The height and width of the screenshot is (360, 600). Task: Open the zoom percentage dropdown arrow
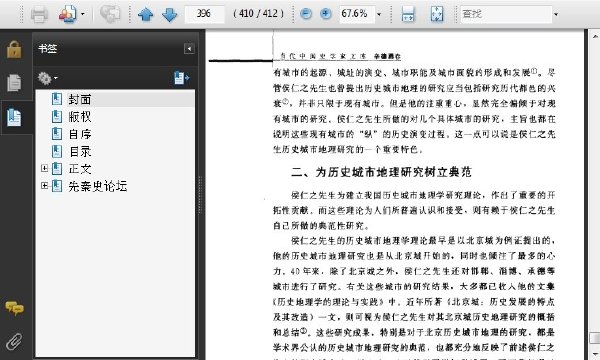[379, 15]
